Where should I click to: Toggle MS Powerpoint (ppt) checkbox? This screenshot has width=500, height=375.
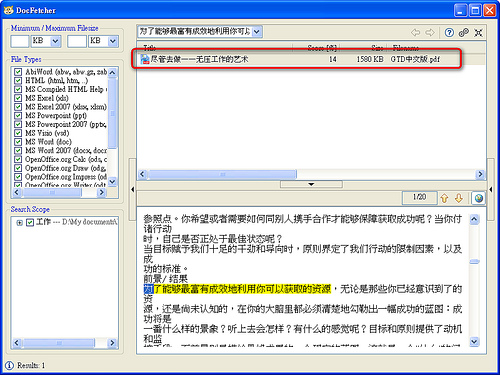[18, 115]
